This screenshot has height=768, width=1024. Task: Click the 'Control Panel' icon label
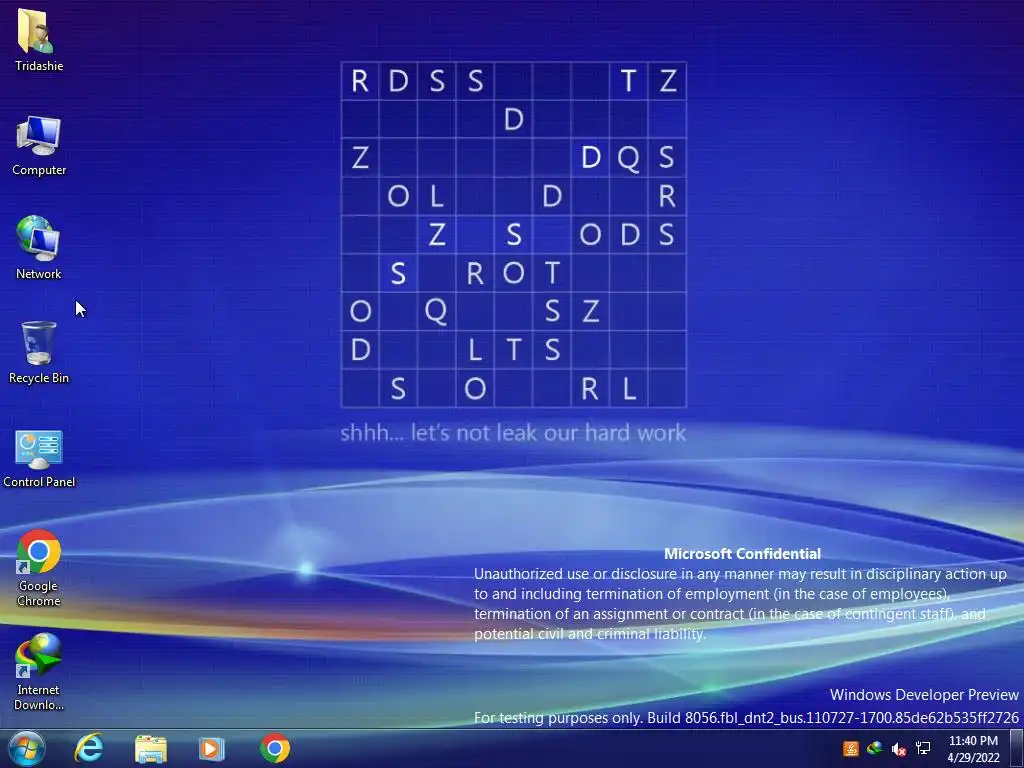coord(39,482)
